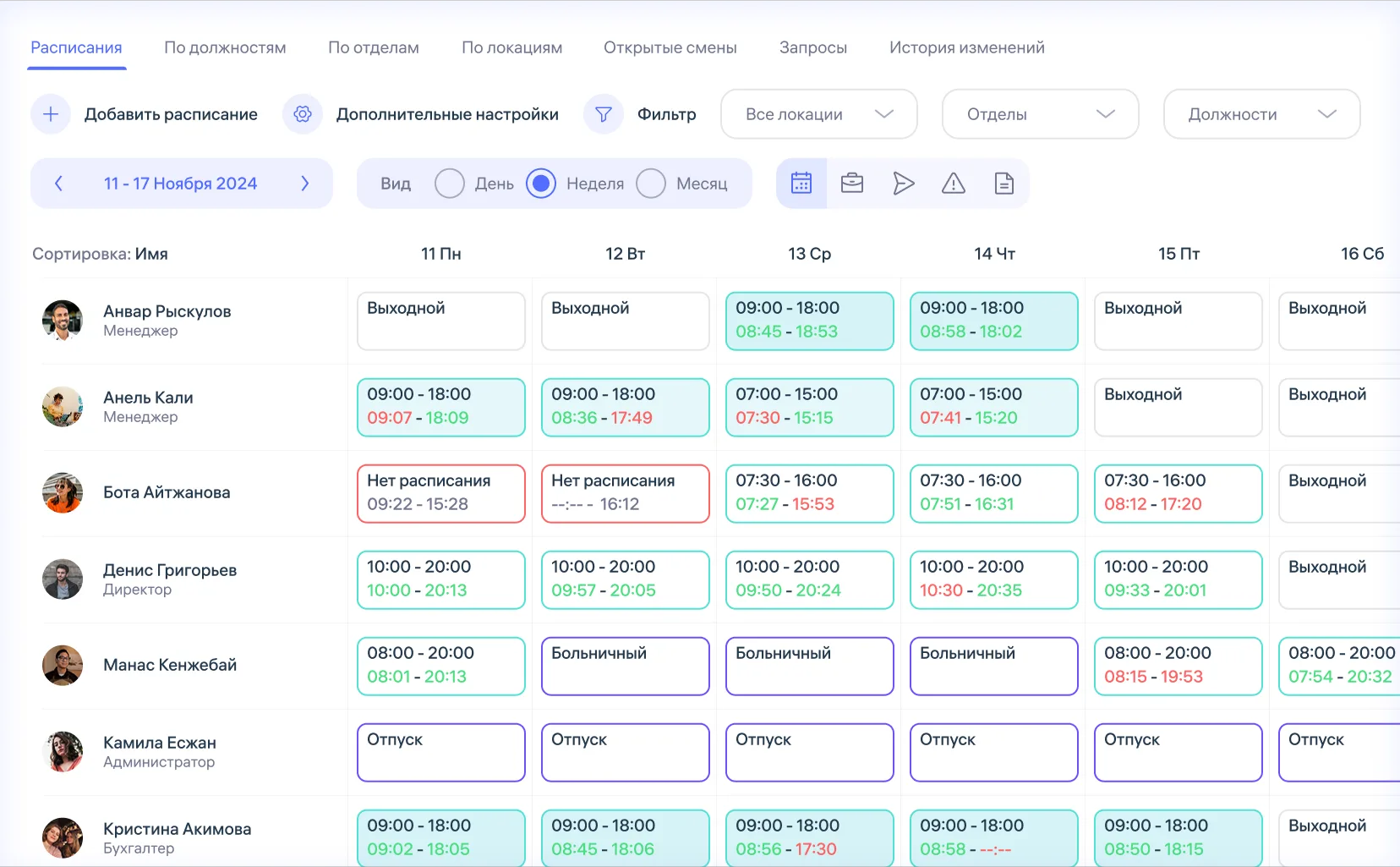Screen dimensions: 1400x867
Task: Click date range 11 - 17 Ноября 2024
Action: coord(180,184)
